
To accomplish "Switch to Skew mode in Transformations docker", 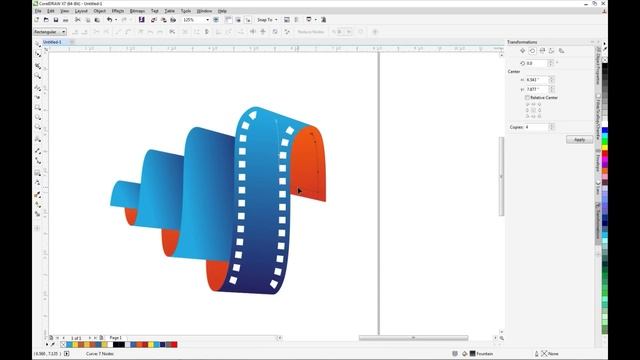I will (562, 51).
